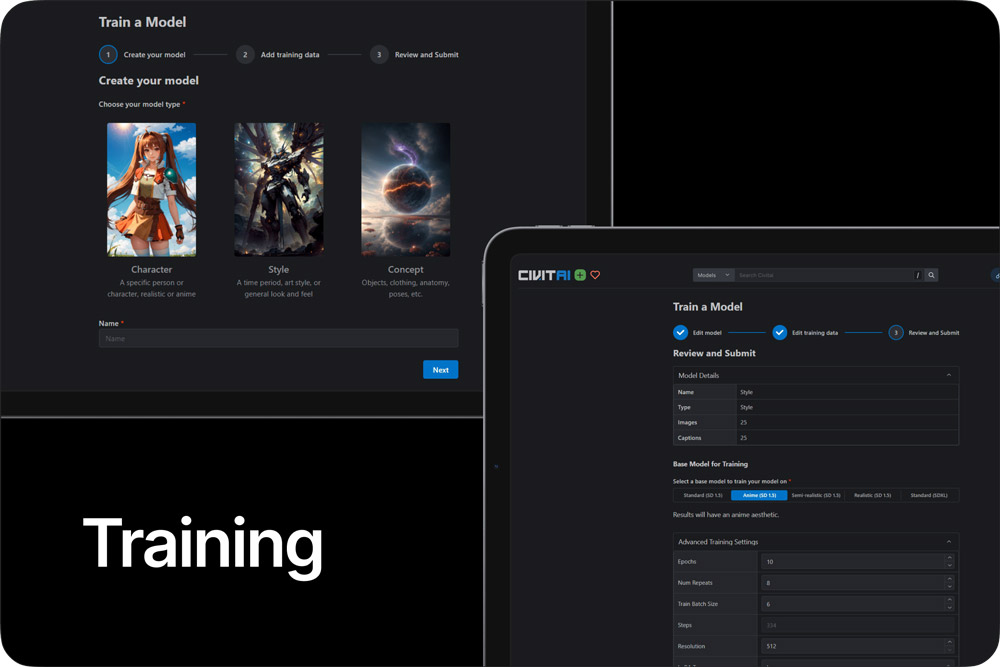Click the 'Choose your model type' label

pyautogui.click(x=139, y=104)
